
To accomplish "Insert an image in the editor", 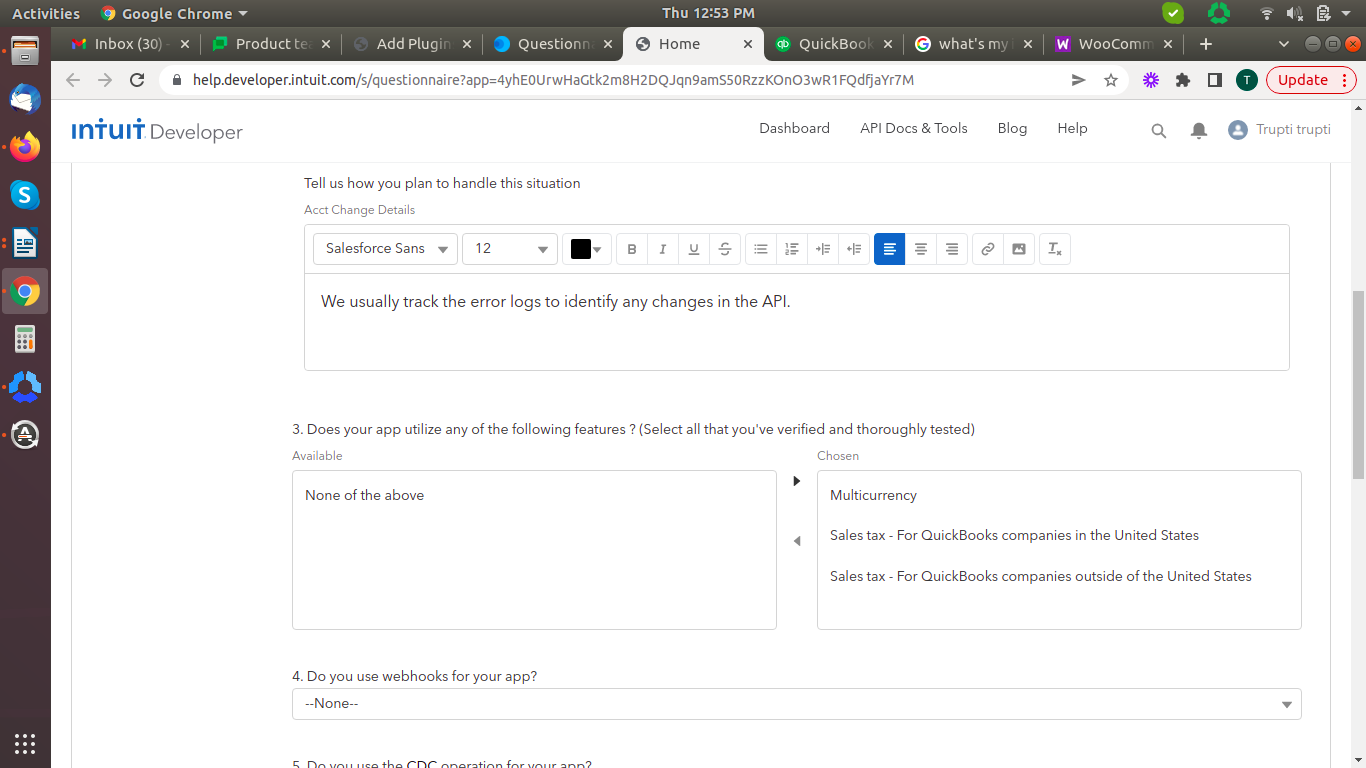I will click(1019, 249).
